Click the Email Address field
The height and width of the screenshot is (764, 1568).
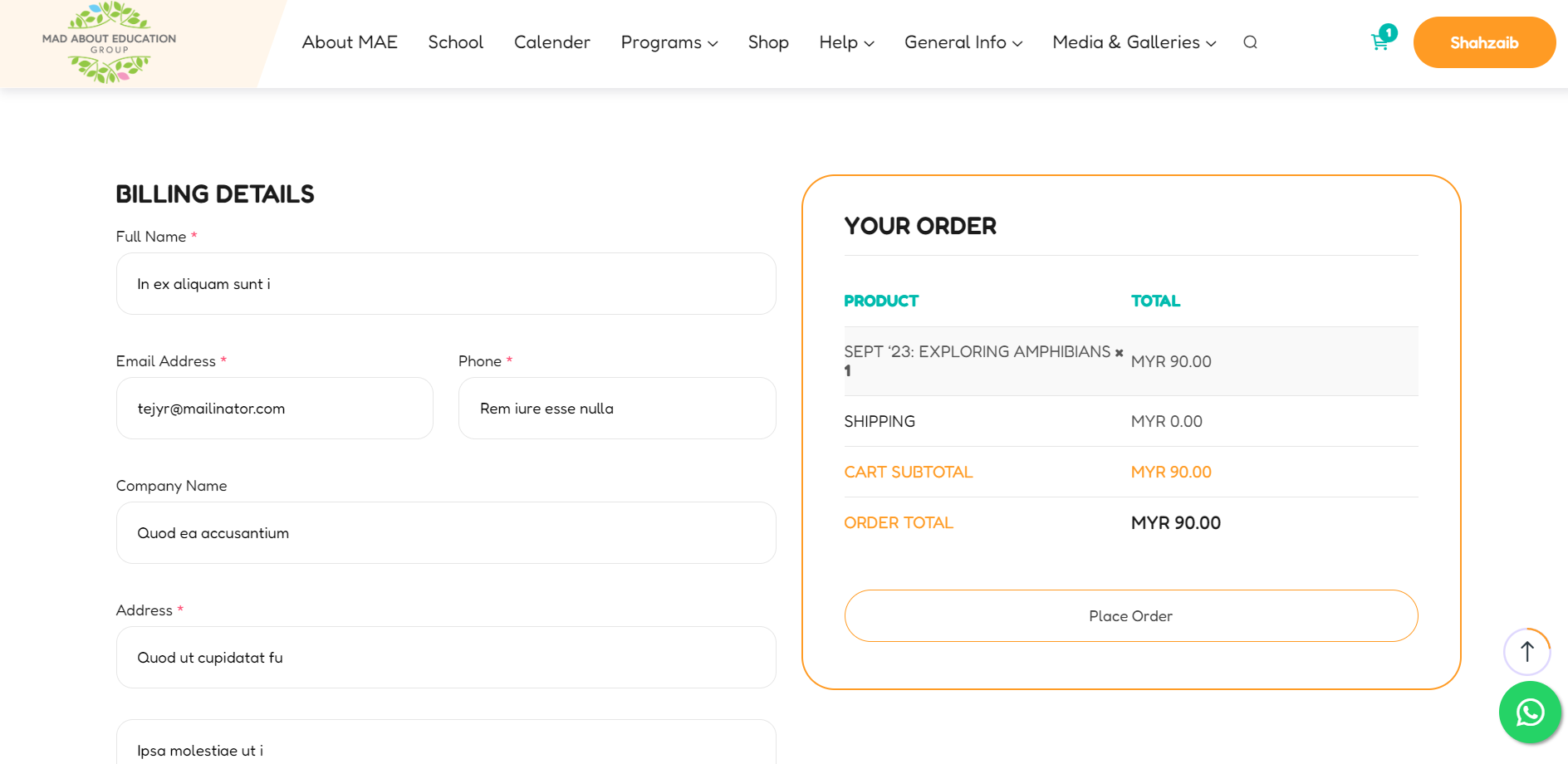point(275,409)
